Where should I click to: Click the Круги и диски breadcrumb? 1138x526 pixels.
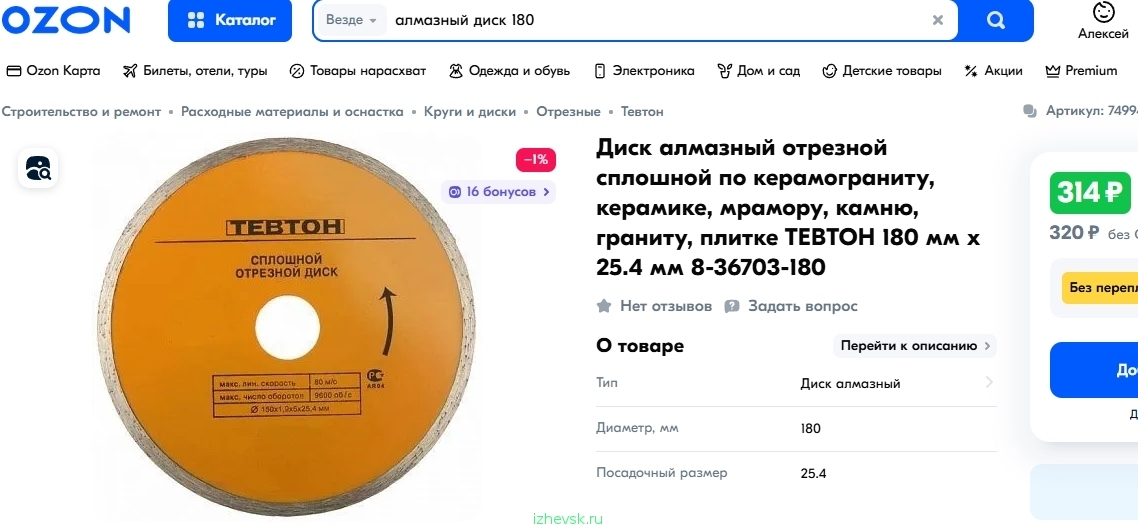pos(470,112)
